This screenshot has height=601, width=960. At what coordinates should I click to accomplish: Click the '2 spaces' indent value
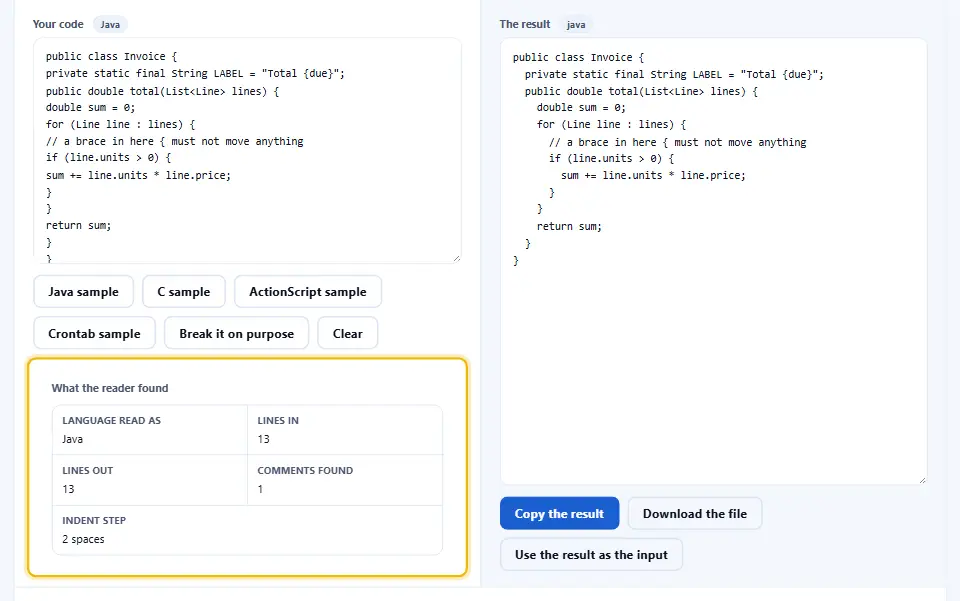point(83,539)
